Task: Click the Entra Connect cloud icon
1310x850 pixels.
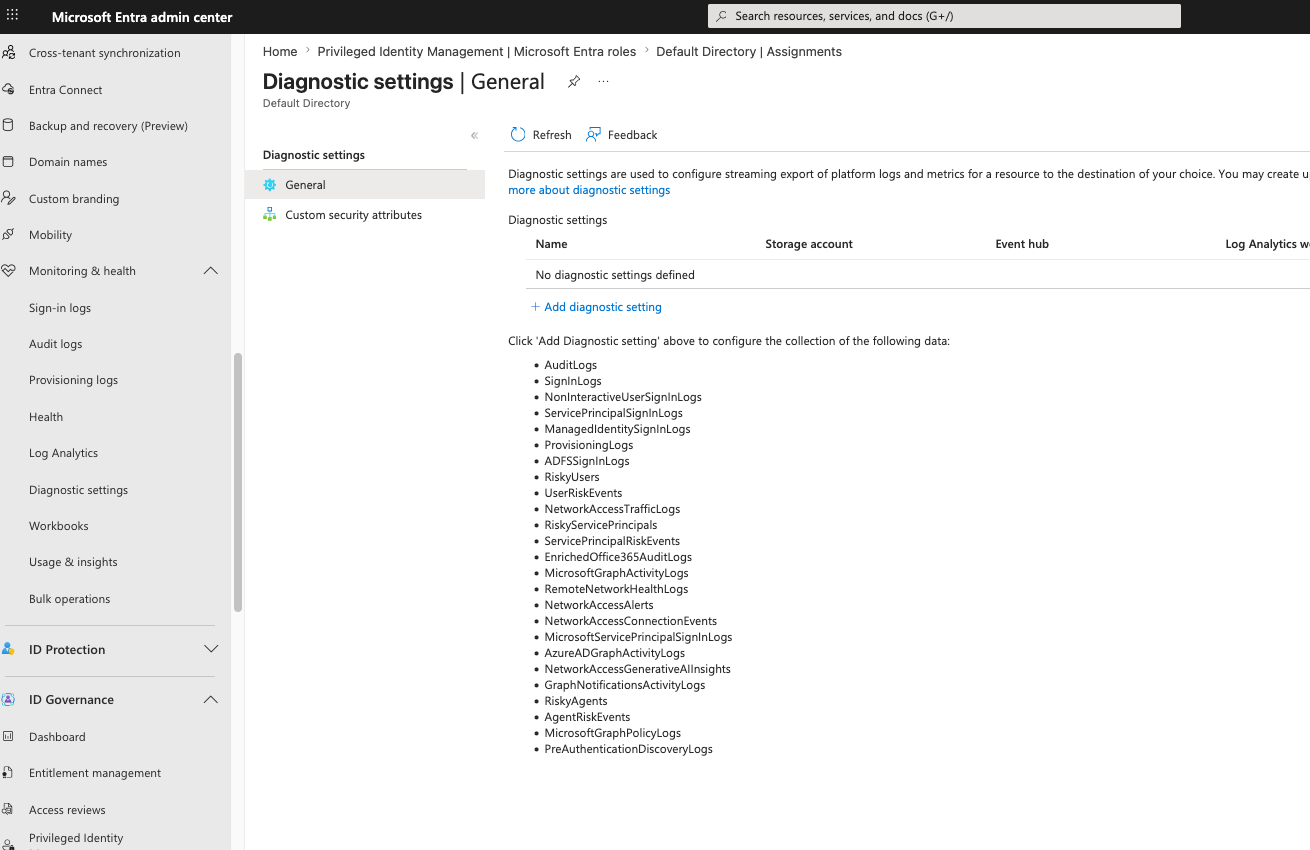Action: [x=8, y=90]
